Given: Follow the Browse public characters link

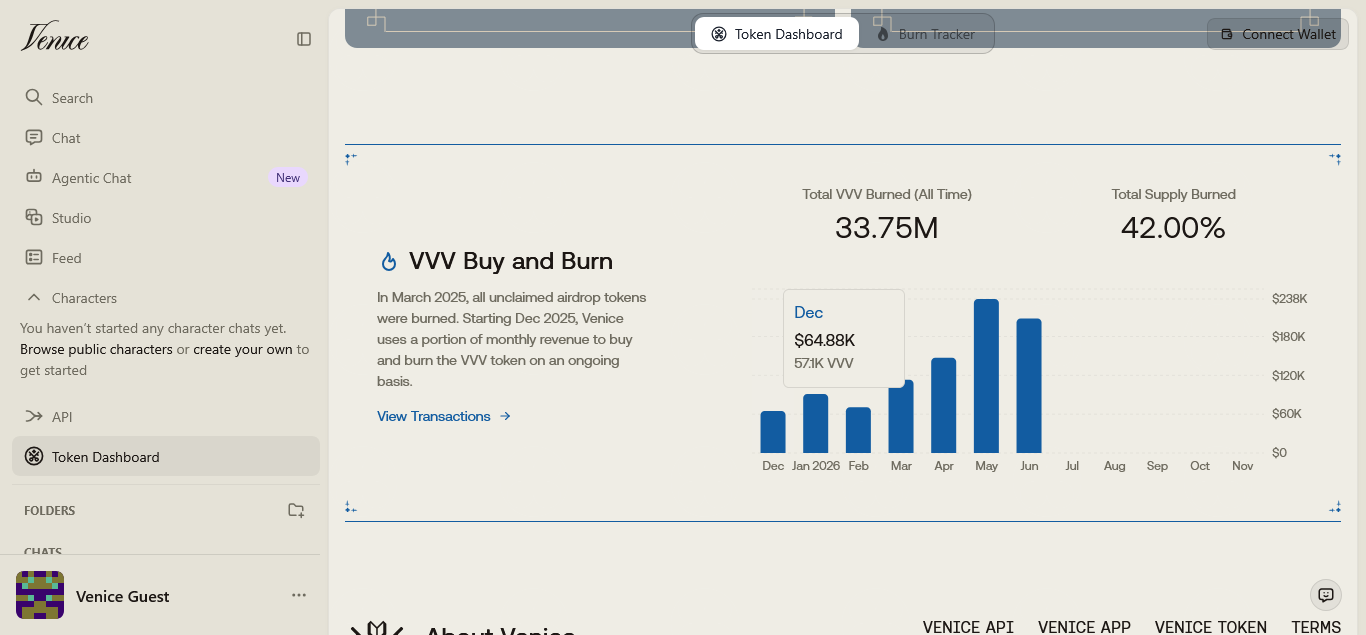Looking at the screenshot, I should tap(96, 349).
